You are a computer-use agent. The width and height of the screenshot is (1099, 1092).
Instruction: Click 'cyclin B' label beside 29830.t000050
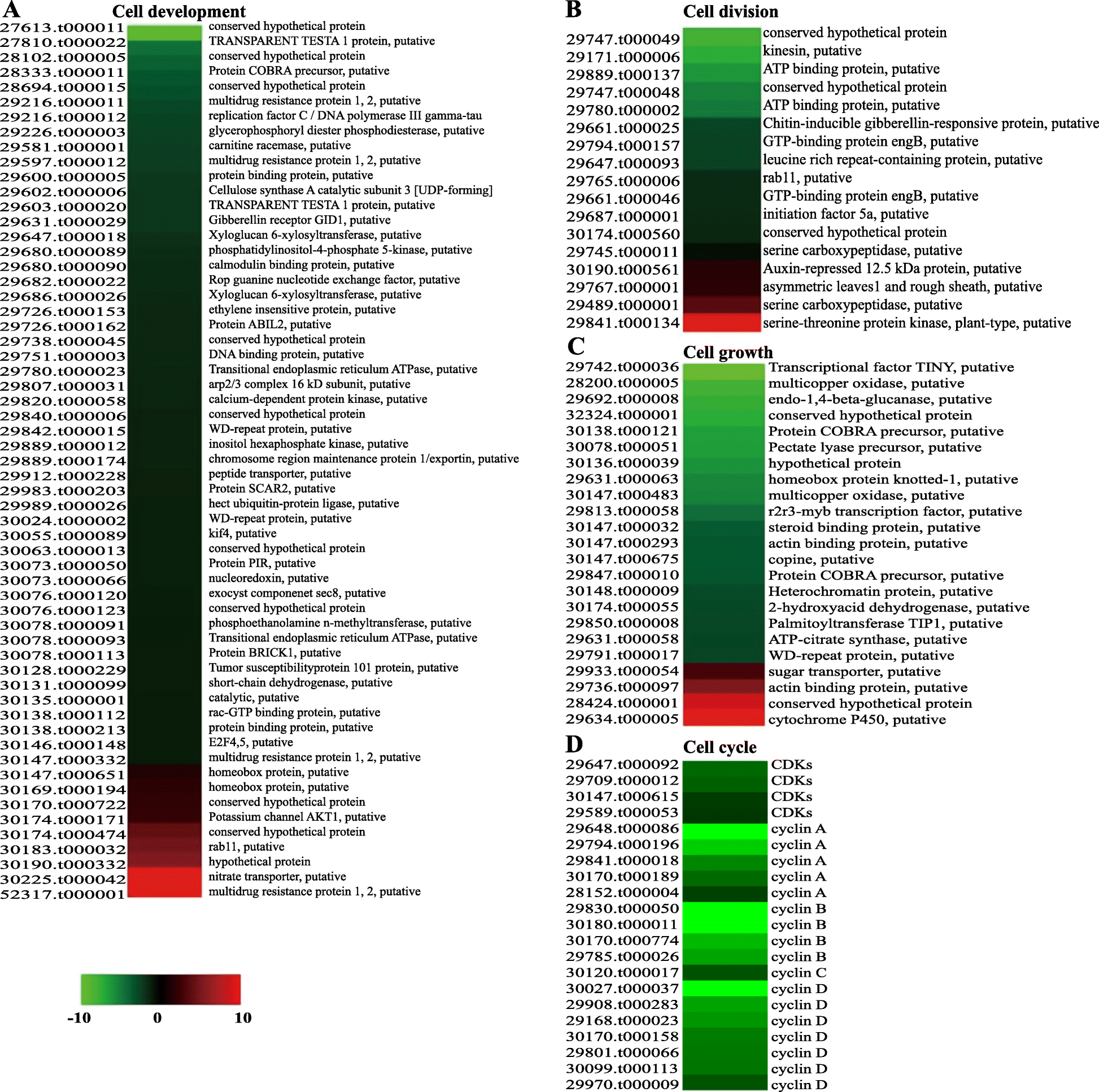(x=799, y=909)
